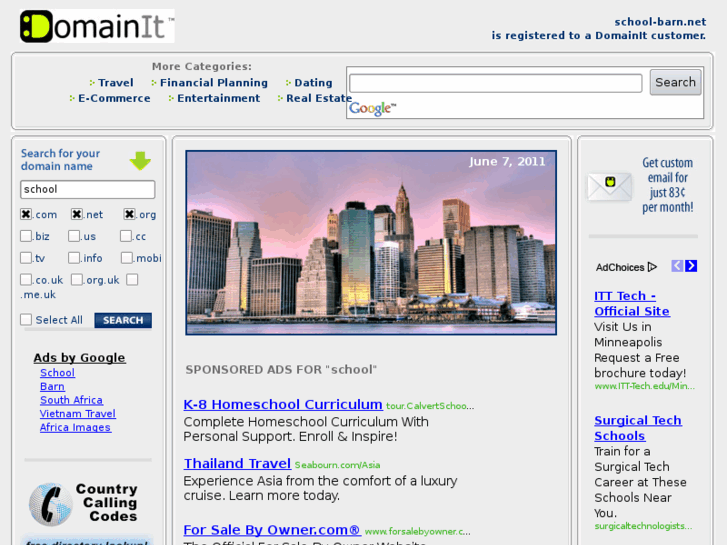Open the Financial Planning category
The width and height of the screenshot is (727, 545).
(214, 83)
